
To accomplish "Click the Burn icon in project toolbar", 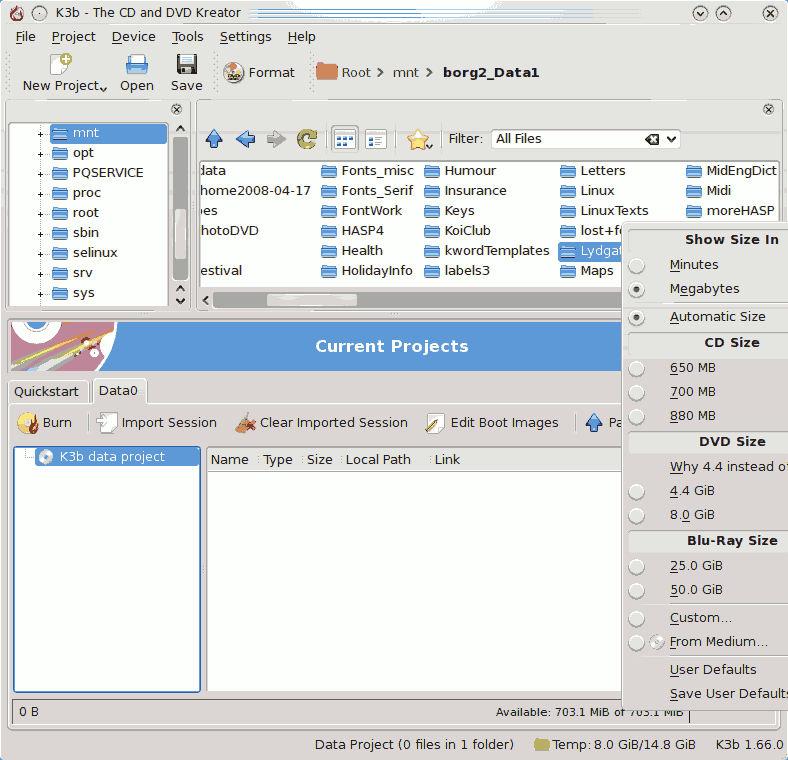I will click(27, 423).
